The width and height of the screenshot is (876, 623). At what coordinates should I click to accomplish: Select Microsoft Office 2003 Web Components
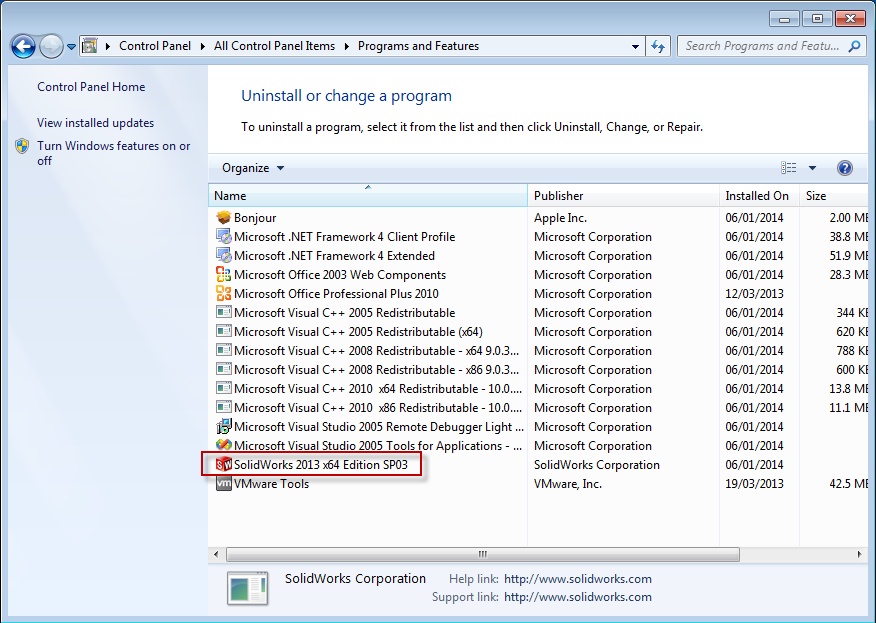pos(340,274)
